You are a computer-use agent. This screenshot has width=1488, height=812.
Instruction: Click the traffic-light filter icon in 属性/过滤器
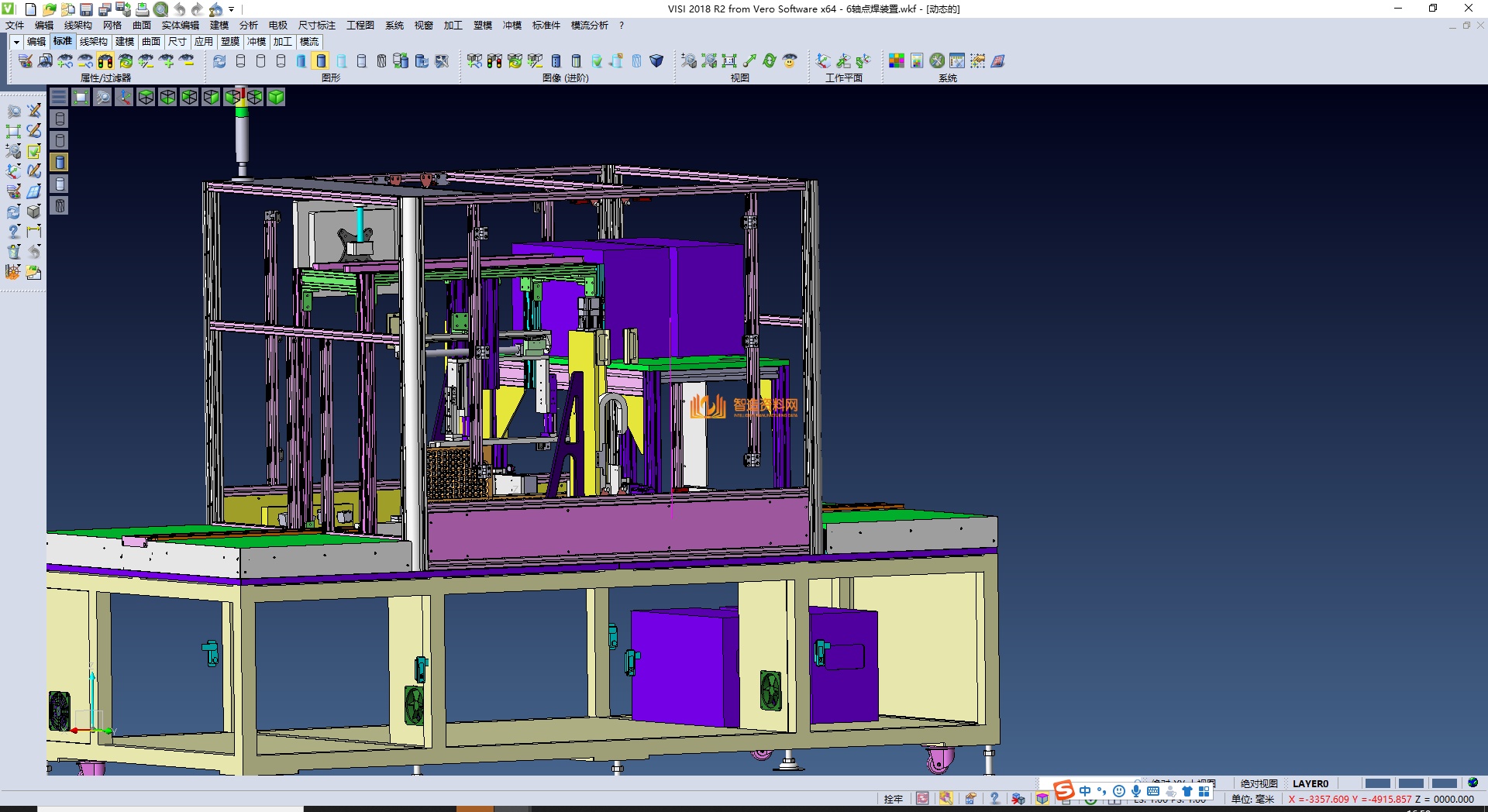point(105,61)
